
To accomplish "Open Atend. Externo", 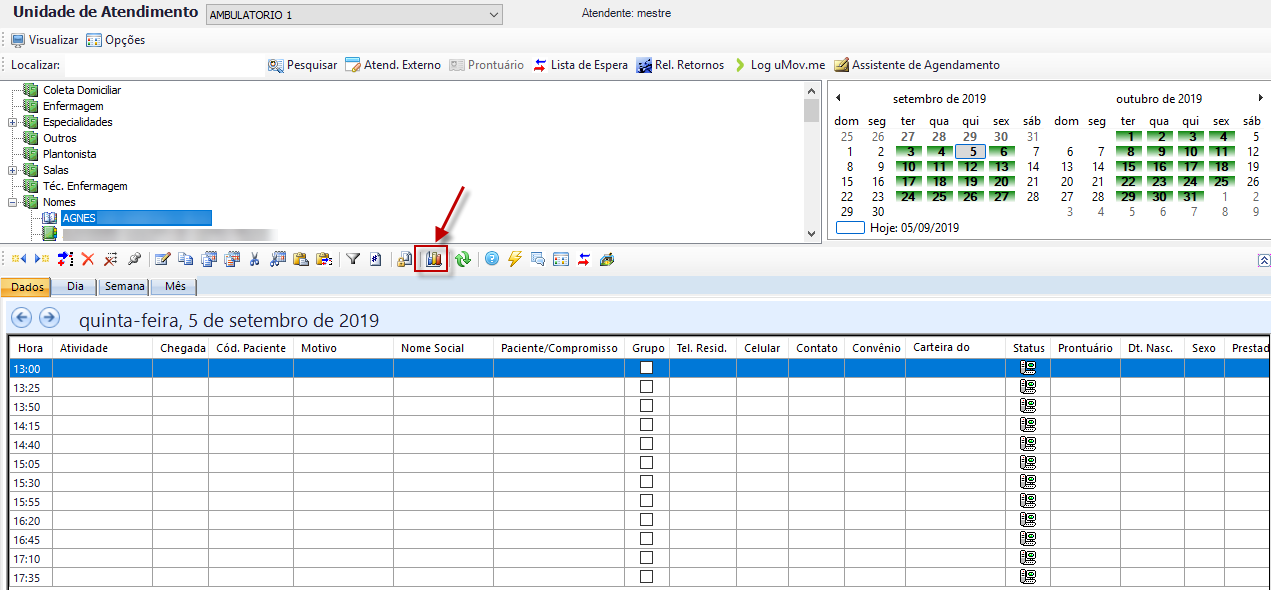I will (393, 65).
